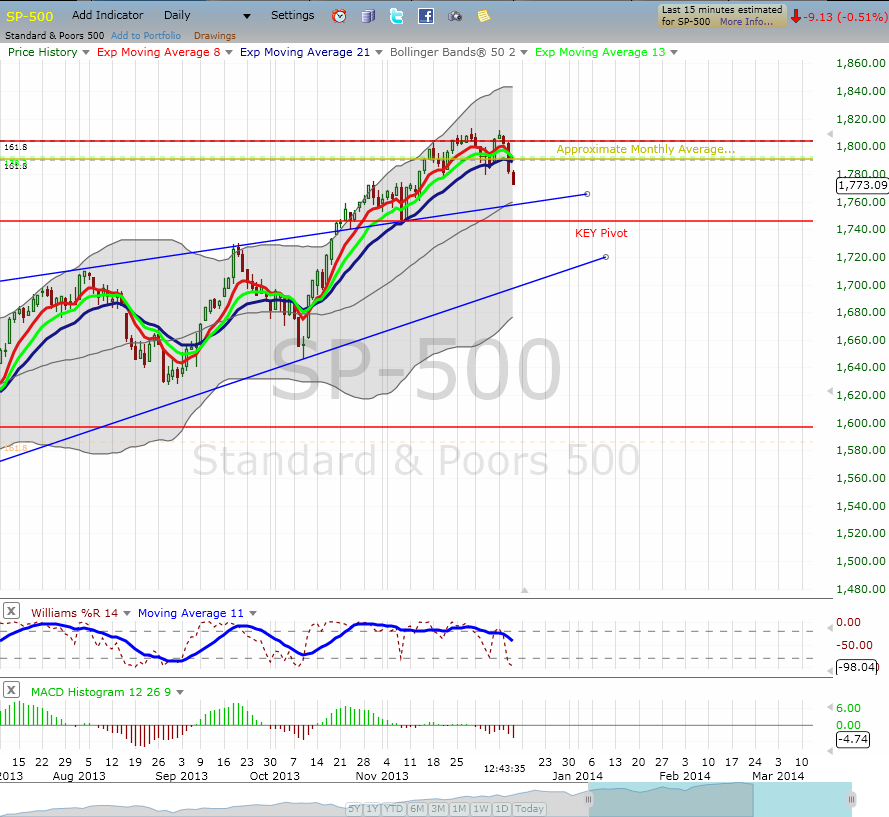Select the Today range button

(529, 808)
